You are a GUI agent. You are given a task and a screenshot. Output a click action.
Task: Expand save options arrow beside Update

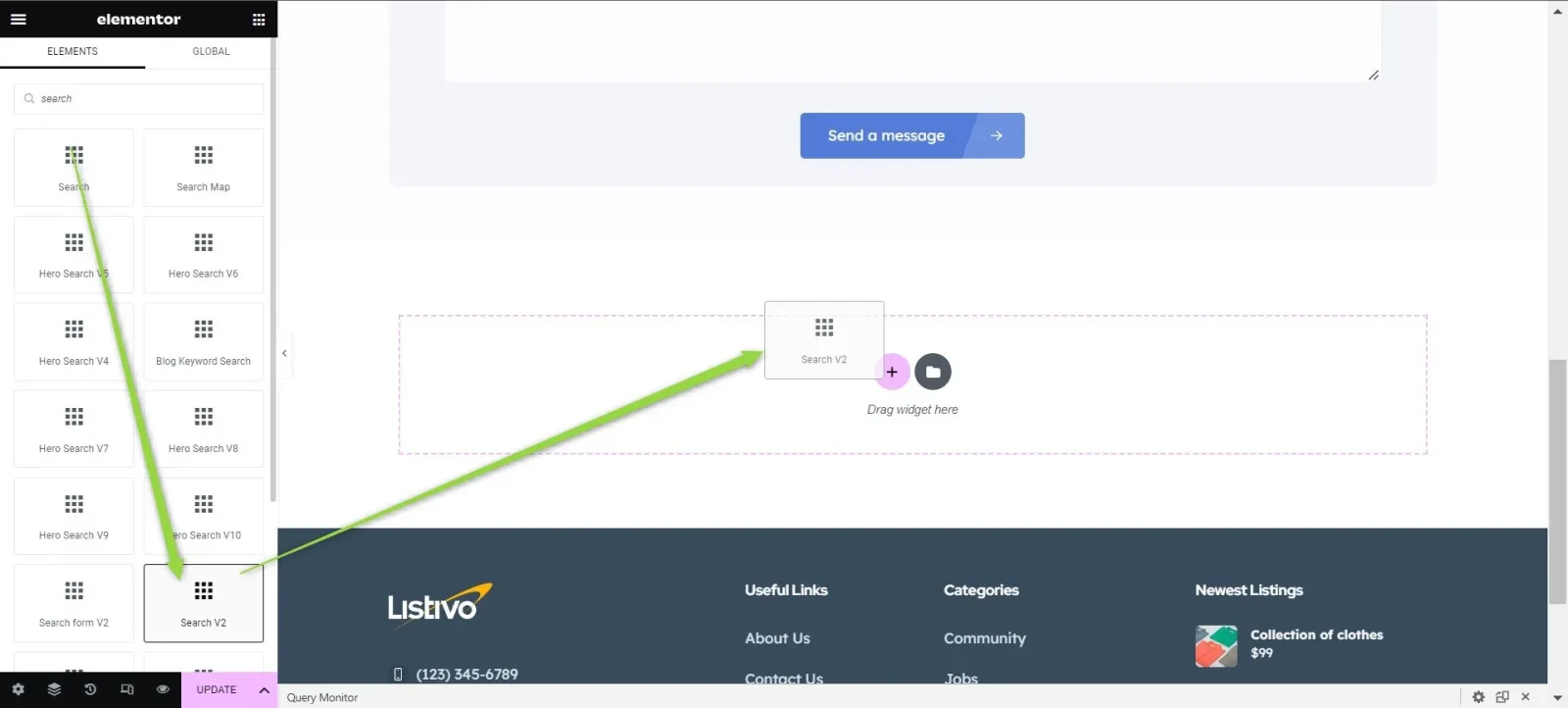pos(264,690)
